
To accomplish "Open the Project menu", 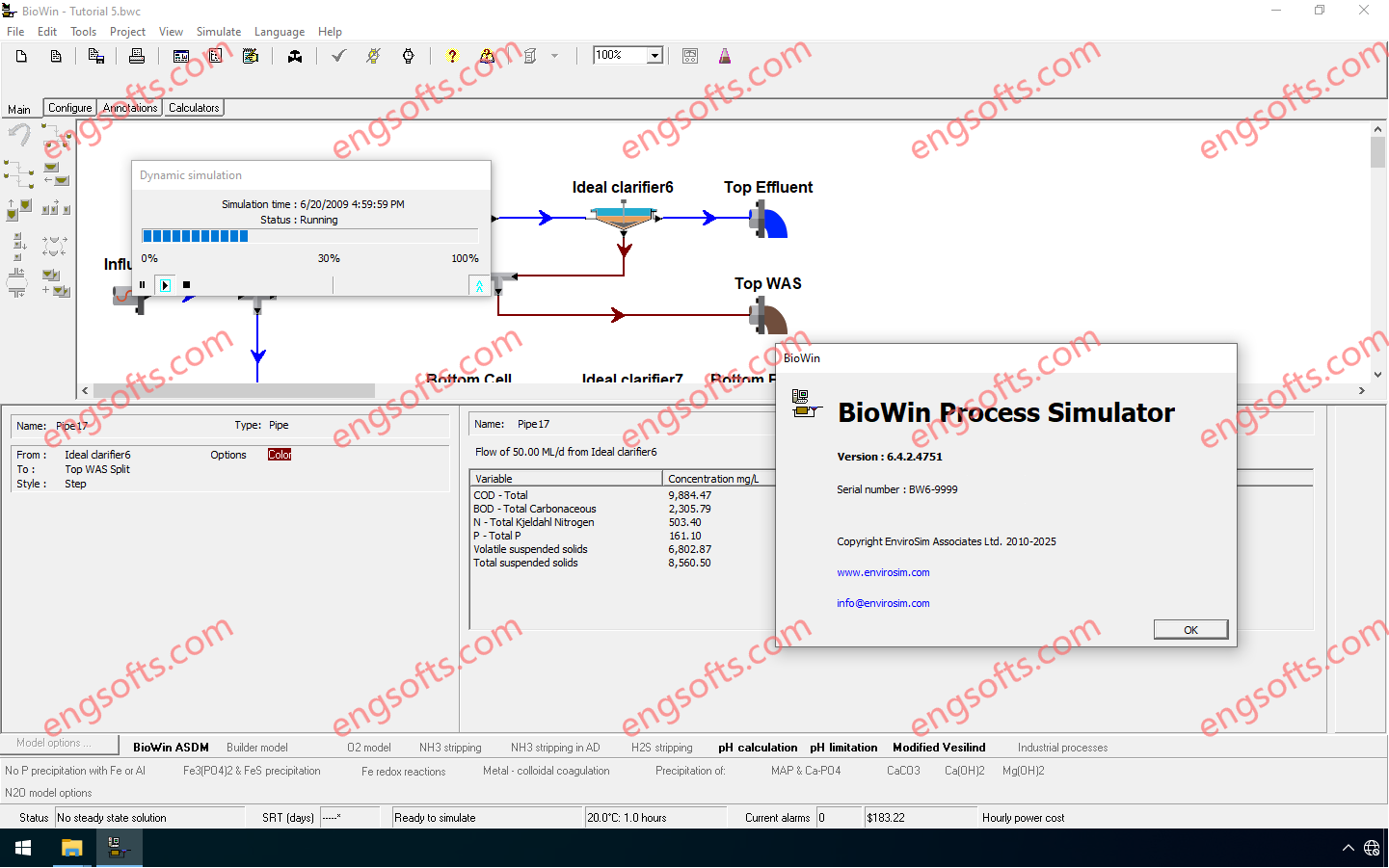I will tap(127, 32).
